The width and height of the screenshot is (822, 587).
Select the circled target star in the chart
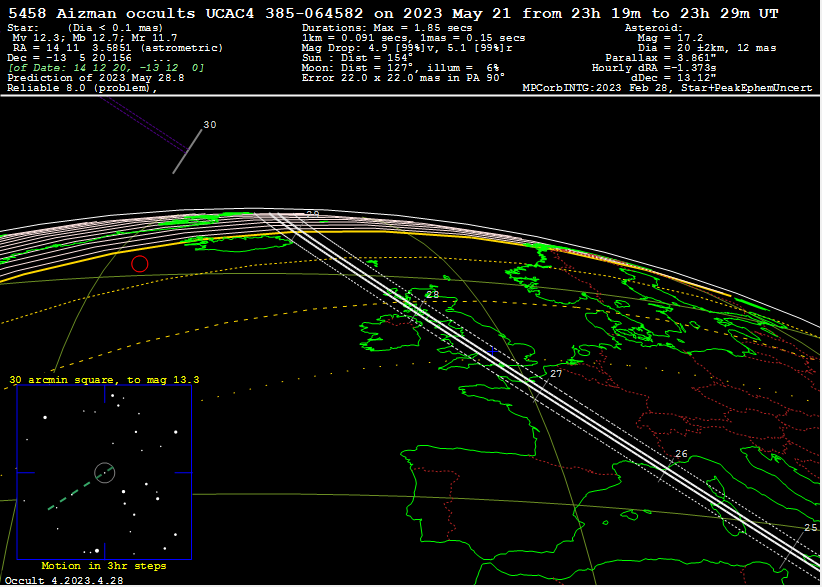coord(105,471)
